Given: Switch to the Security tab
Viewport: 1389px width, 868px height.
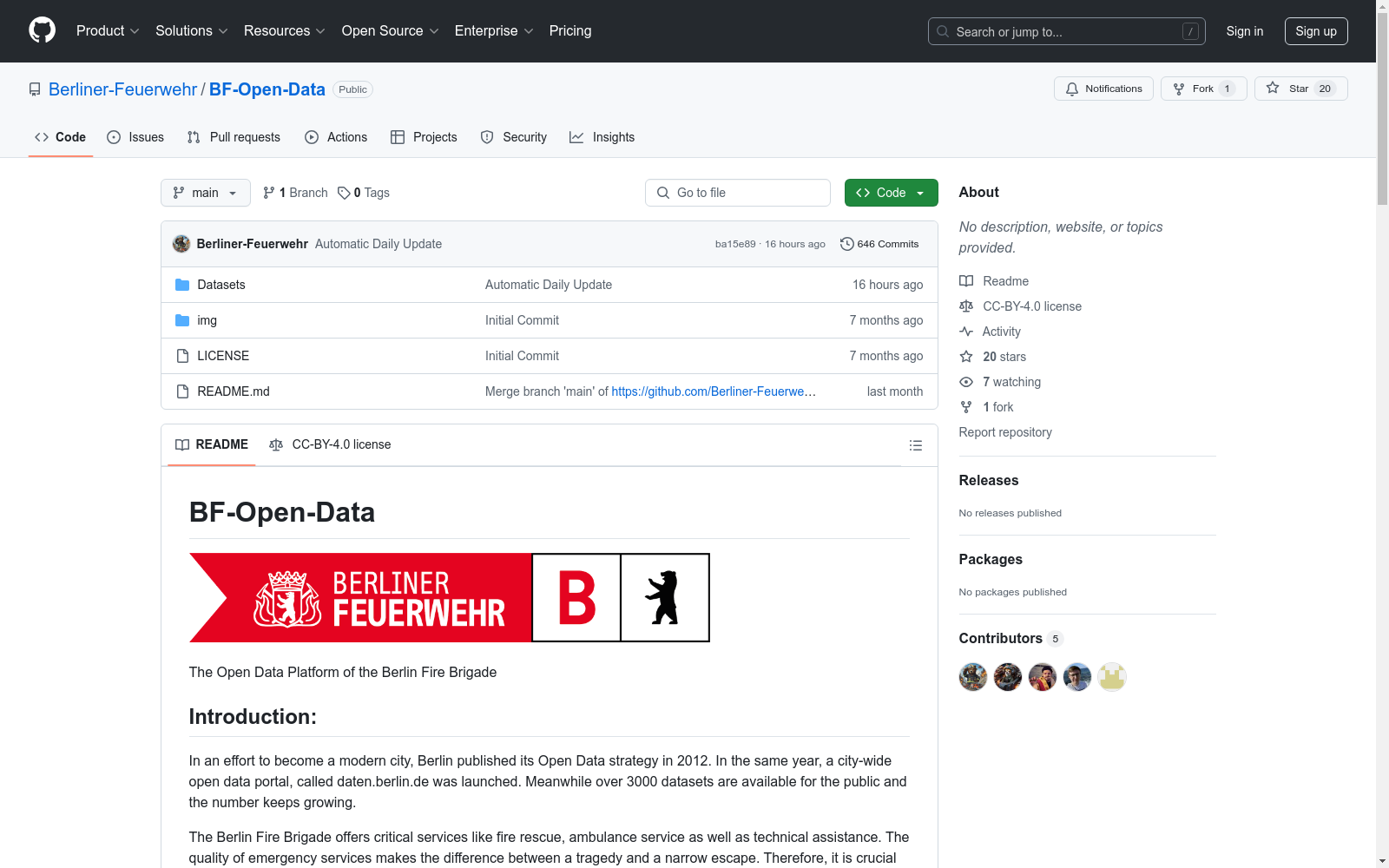Looking at the screenshot, I should coord(514,137).
